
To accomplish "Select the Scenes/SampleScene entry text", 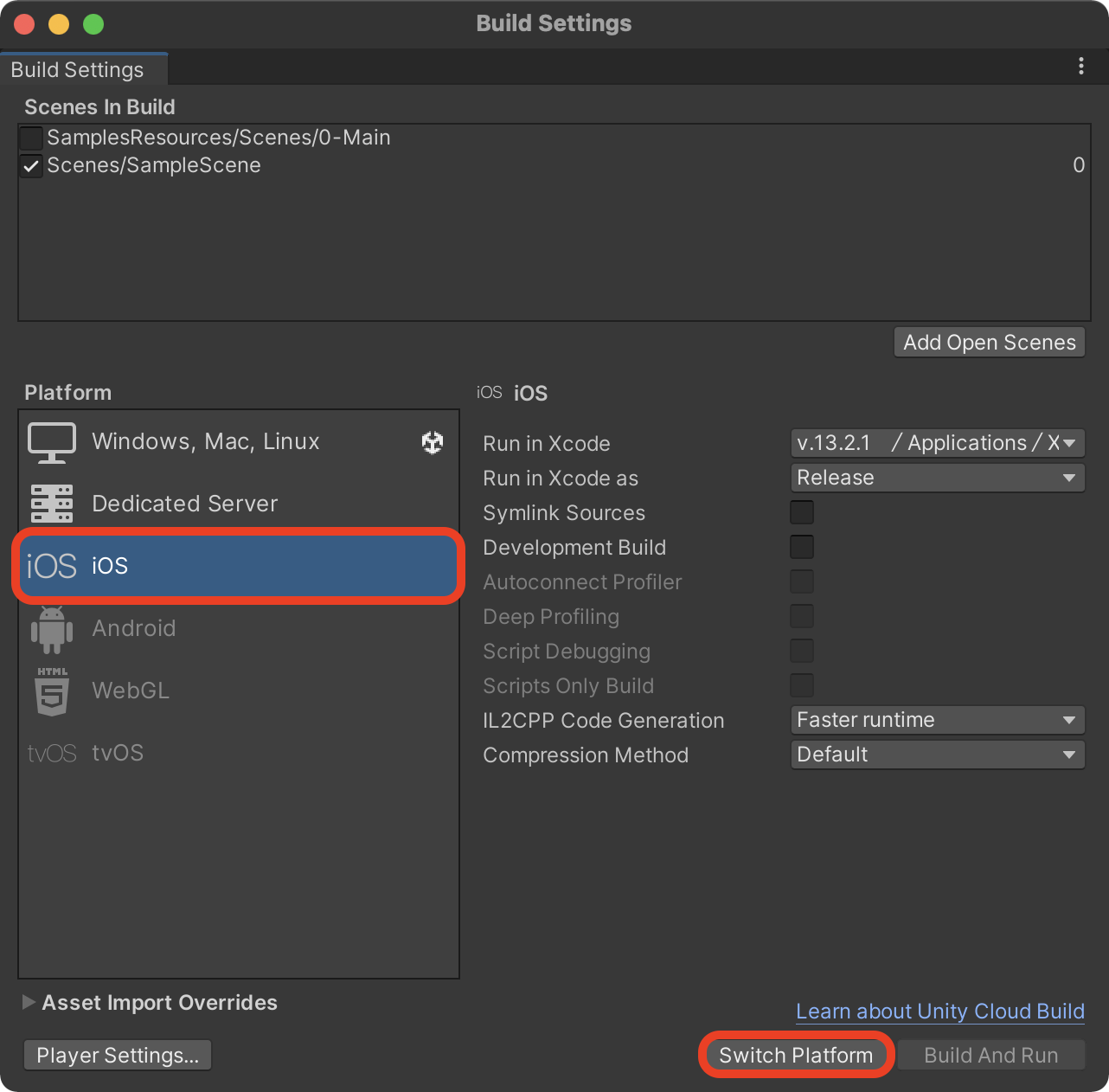I will pyautogui.click(x=154, y=165).
